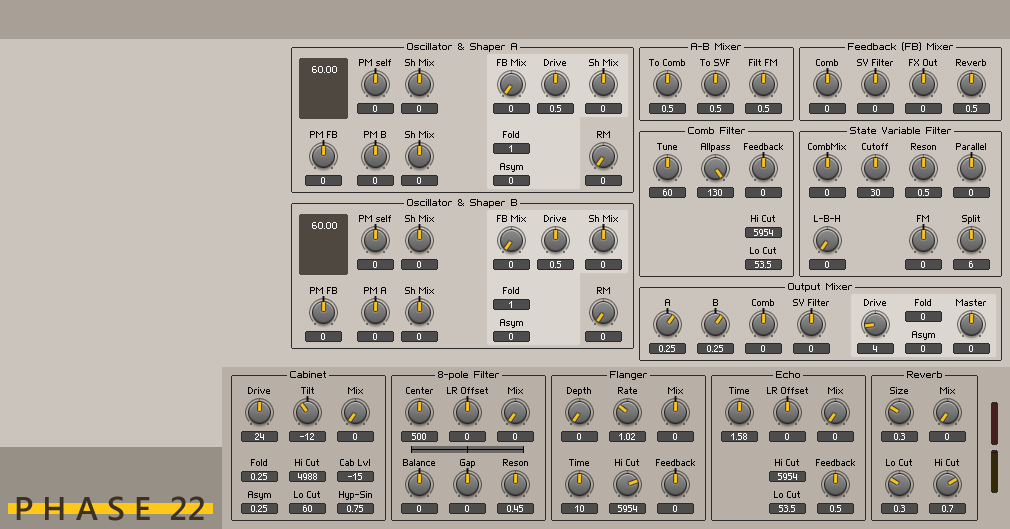Click the SV Filter knob in Output Mixer
The width and height of the screenshot is (1010, 529).
811,324
